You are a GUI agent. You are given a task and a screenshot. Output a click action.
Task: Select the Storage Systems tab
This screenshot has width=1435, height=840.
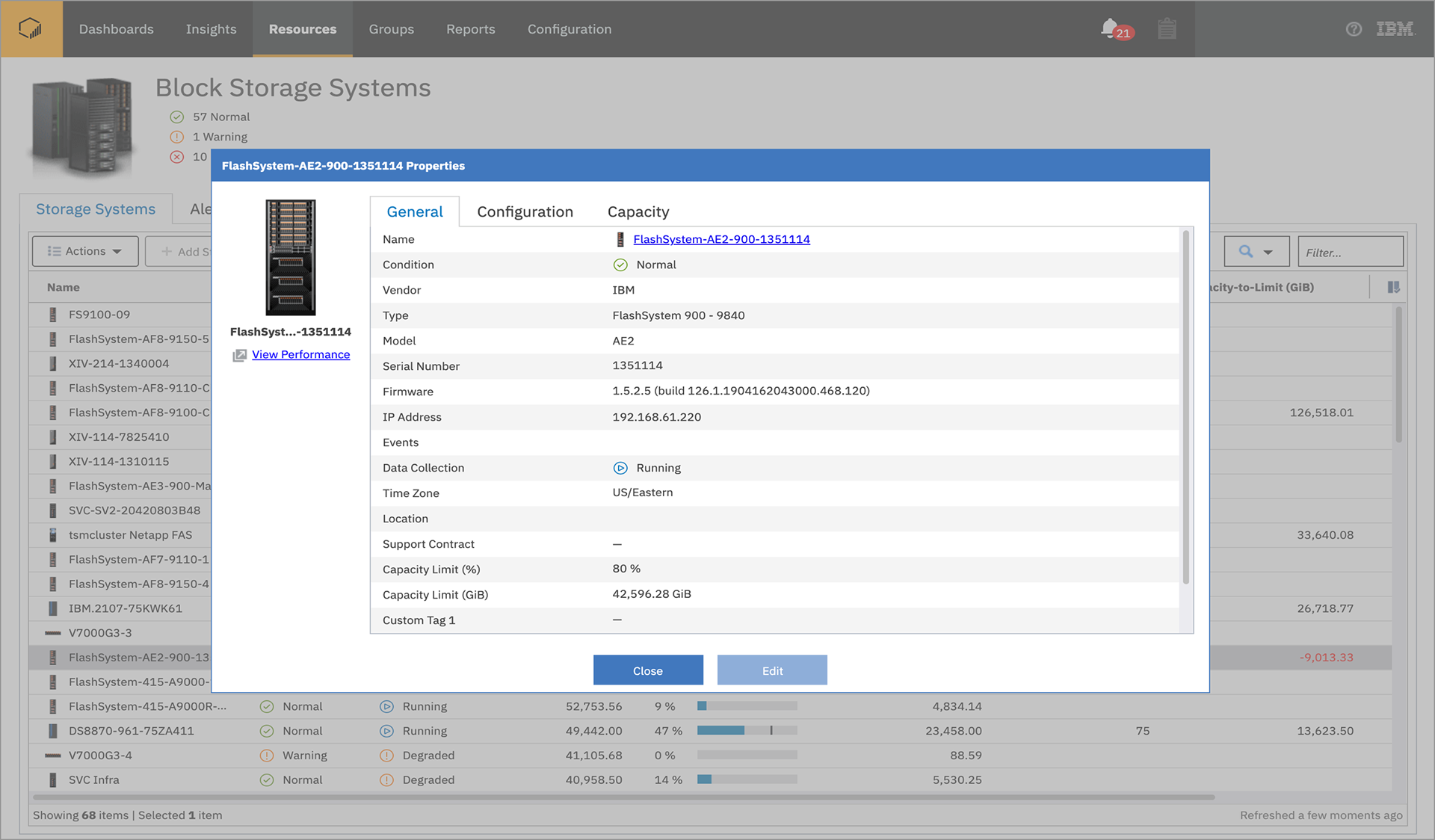pyautogui.click(x=96, y=209)
